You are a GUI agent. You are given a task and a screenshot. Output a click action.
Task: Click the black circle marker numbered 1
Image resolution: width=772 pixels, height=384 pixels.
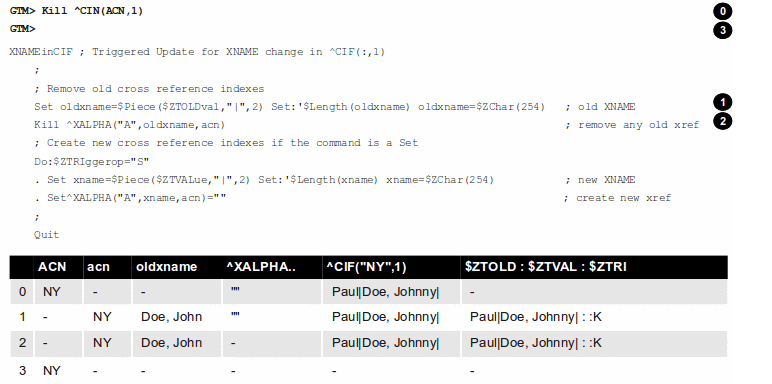pos(722,102)
